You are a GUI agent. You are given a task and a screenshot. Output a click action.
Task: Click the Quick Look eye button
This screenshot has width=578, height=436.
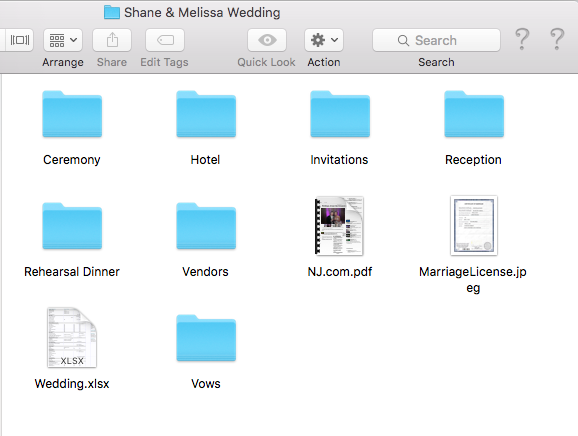[267, 40]
